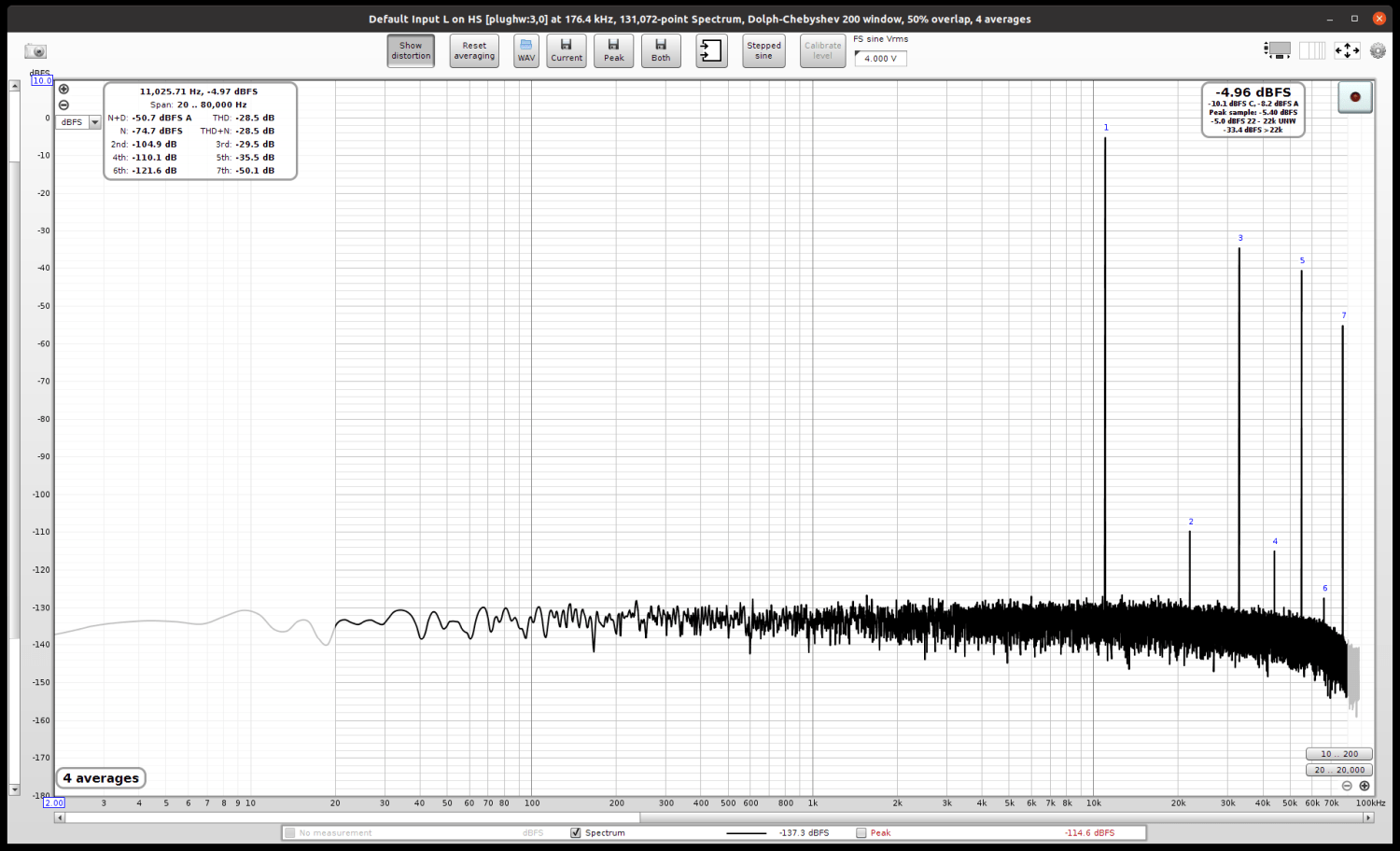Image resolution: width=1400 pixels, height=851 pixels.
Task: Zoom in horizontal axis with plus icon
Action: click(1364, 786)
